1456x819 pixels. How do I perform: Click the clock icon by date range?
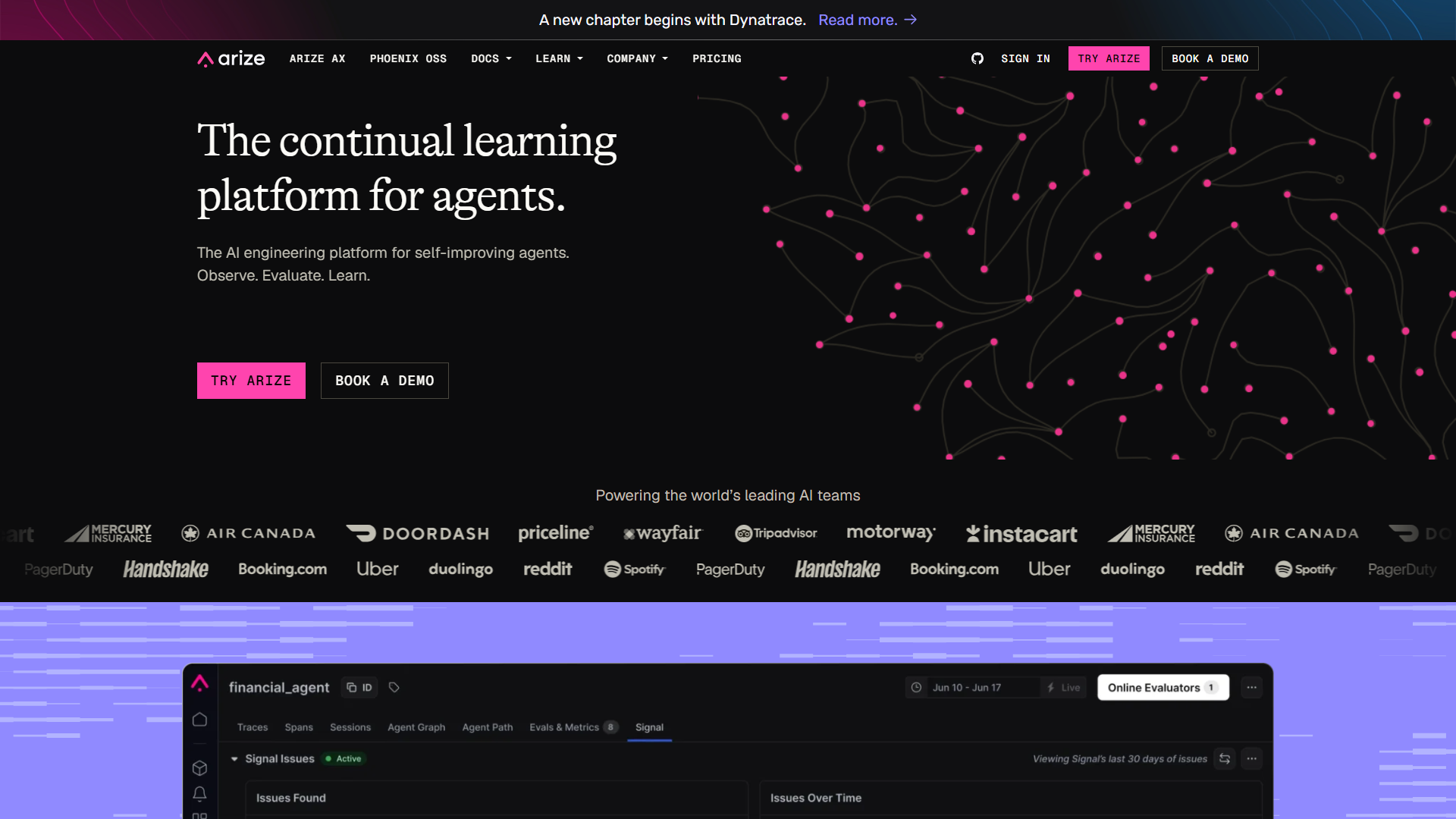916,687
